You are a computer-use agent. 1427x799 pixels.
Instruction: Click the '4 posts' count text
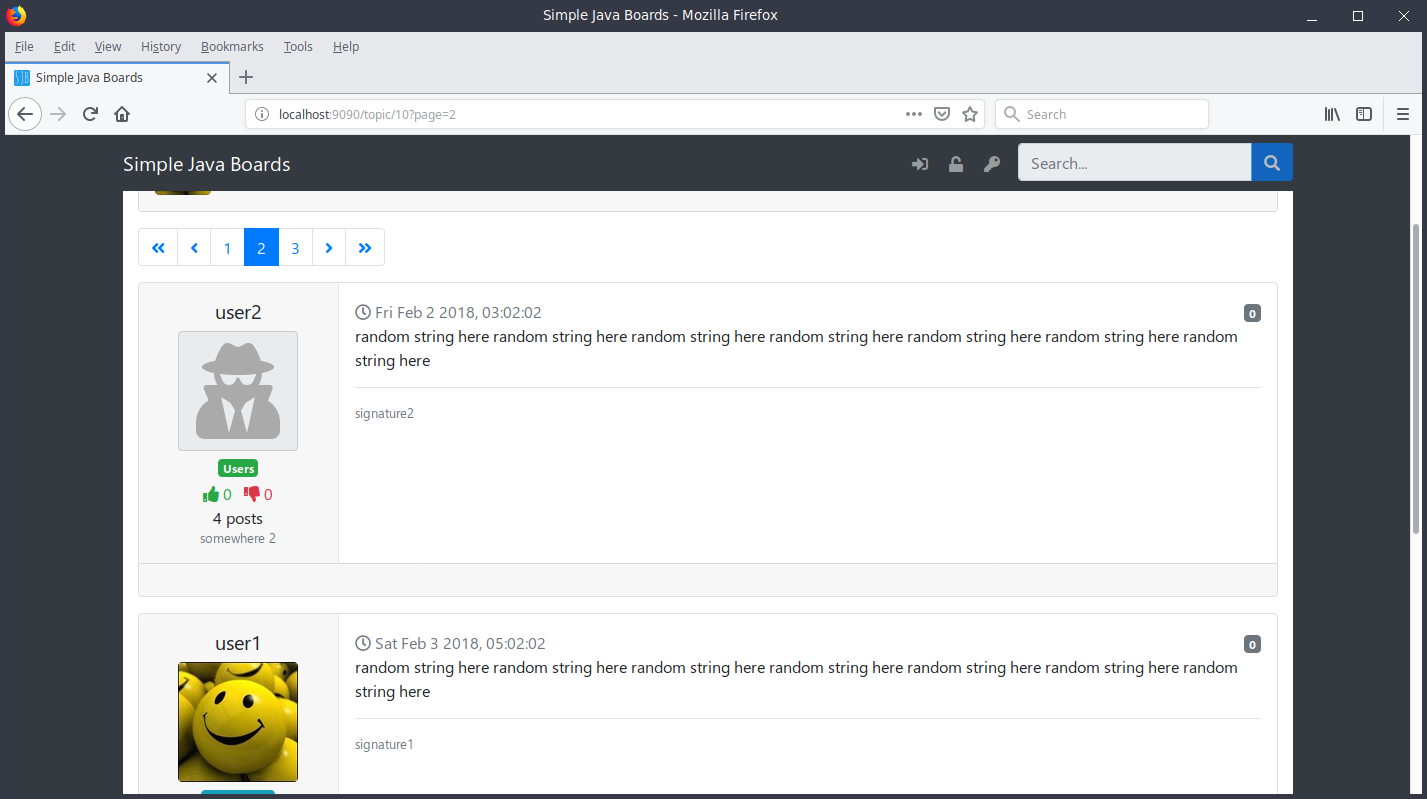(x=238, y=518)
